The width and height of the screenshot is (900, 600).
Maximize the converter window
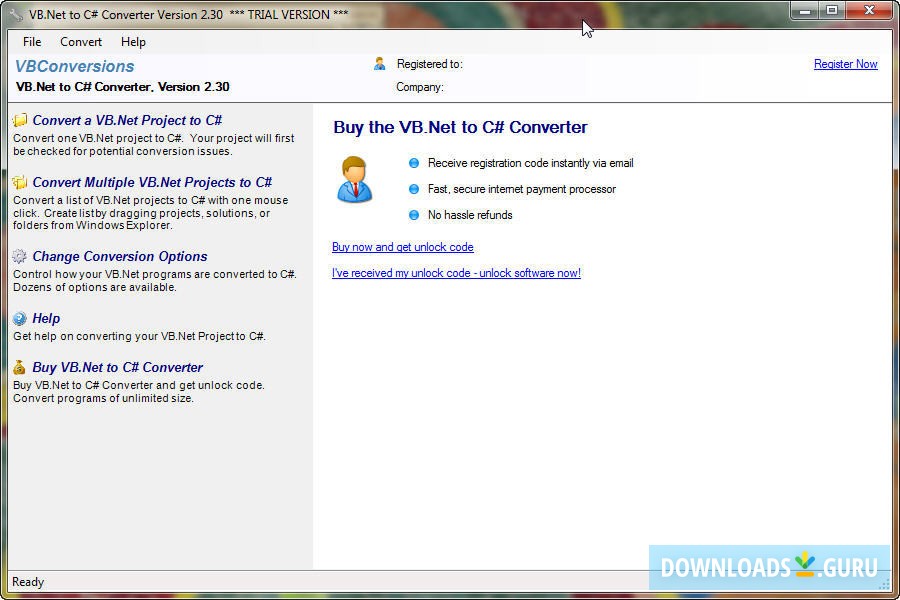pos(832,10)
